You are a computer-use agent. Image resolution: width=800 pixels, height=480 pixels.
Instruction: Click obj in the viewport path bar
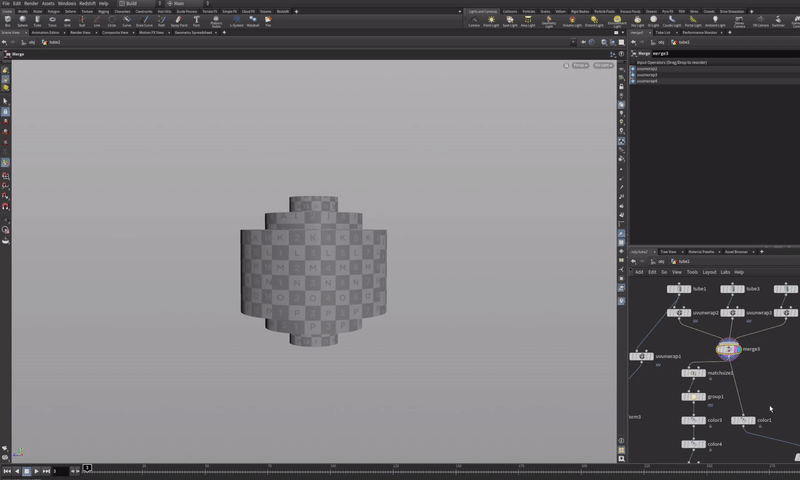click(x=32, y=42)
